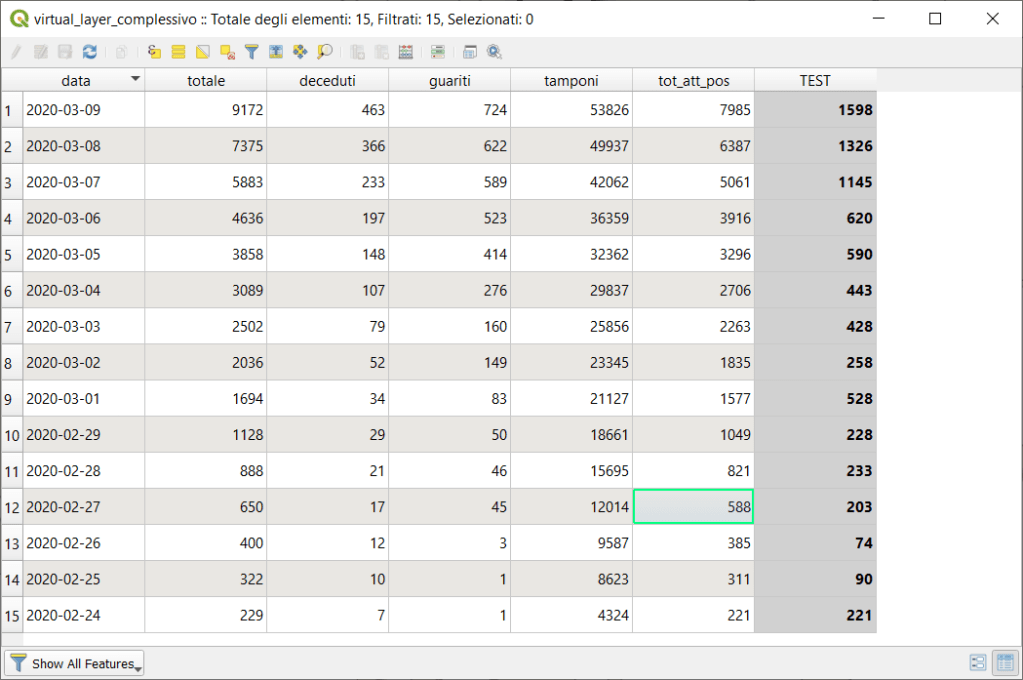Invert the feature selection
This screenshot has width=1023, height=680.
(202, 52)
